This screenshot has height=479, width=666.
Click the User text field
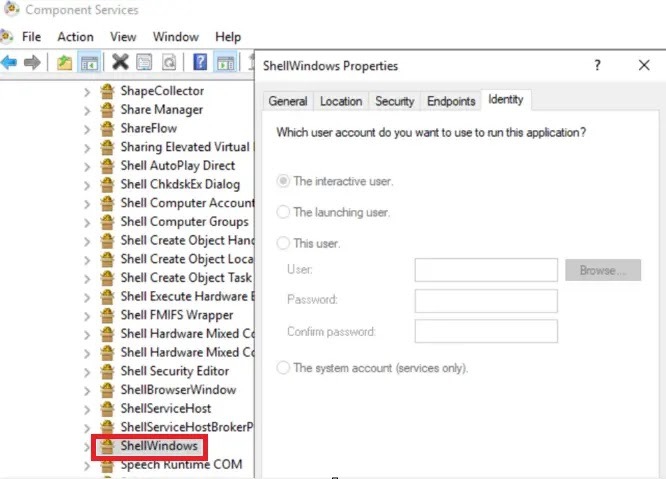[x=486, y=270]
